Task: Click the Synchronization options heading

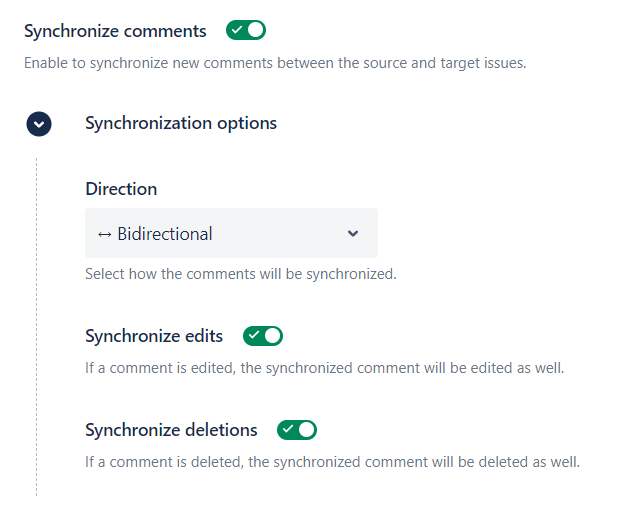Action: [181, 123]
